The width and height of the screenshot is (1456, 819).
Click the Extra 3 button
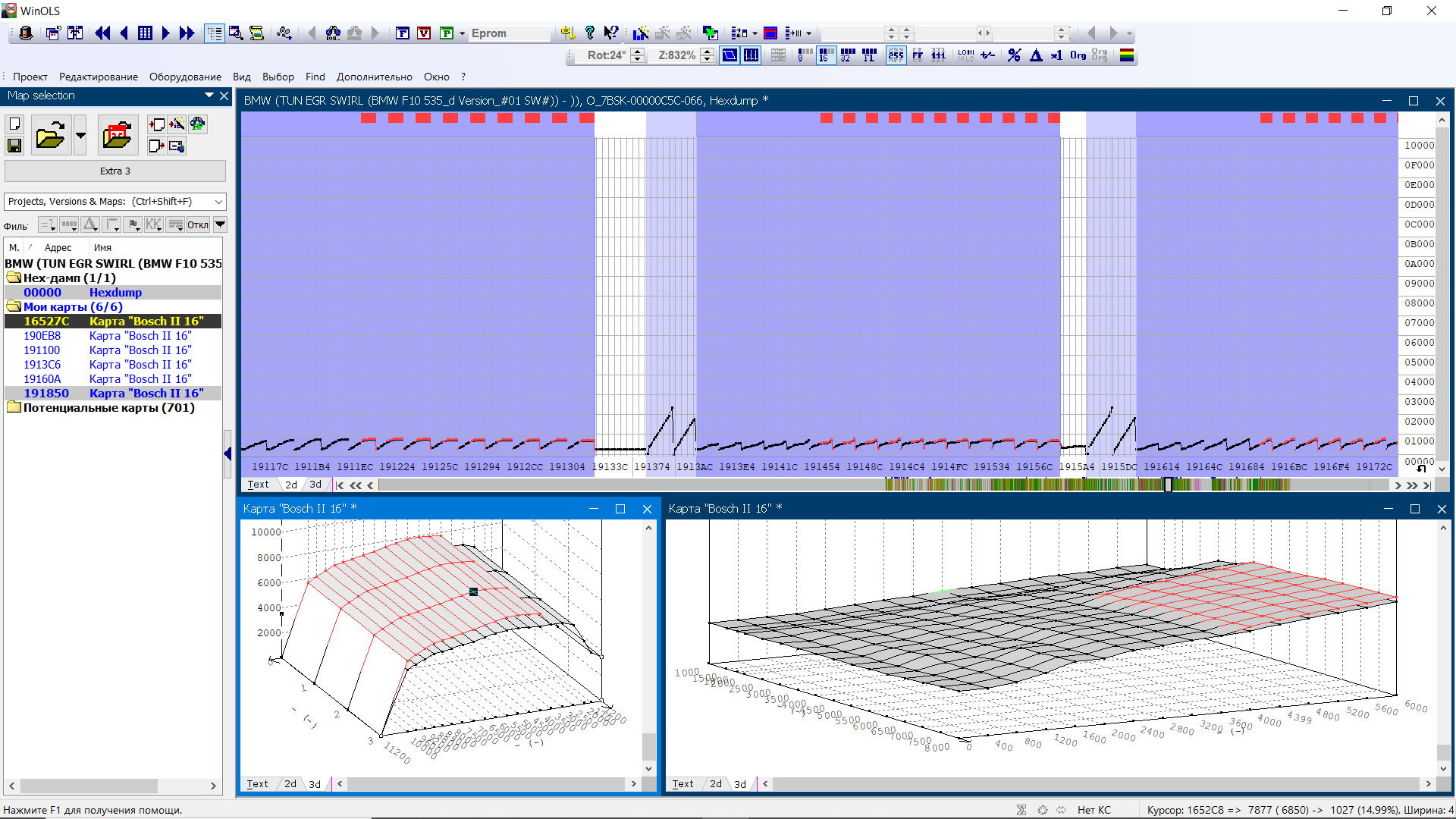(x=115, y=171)
